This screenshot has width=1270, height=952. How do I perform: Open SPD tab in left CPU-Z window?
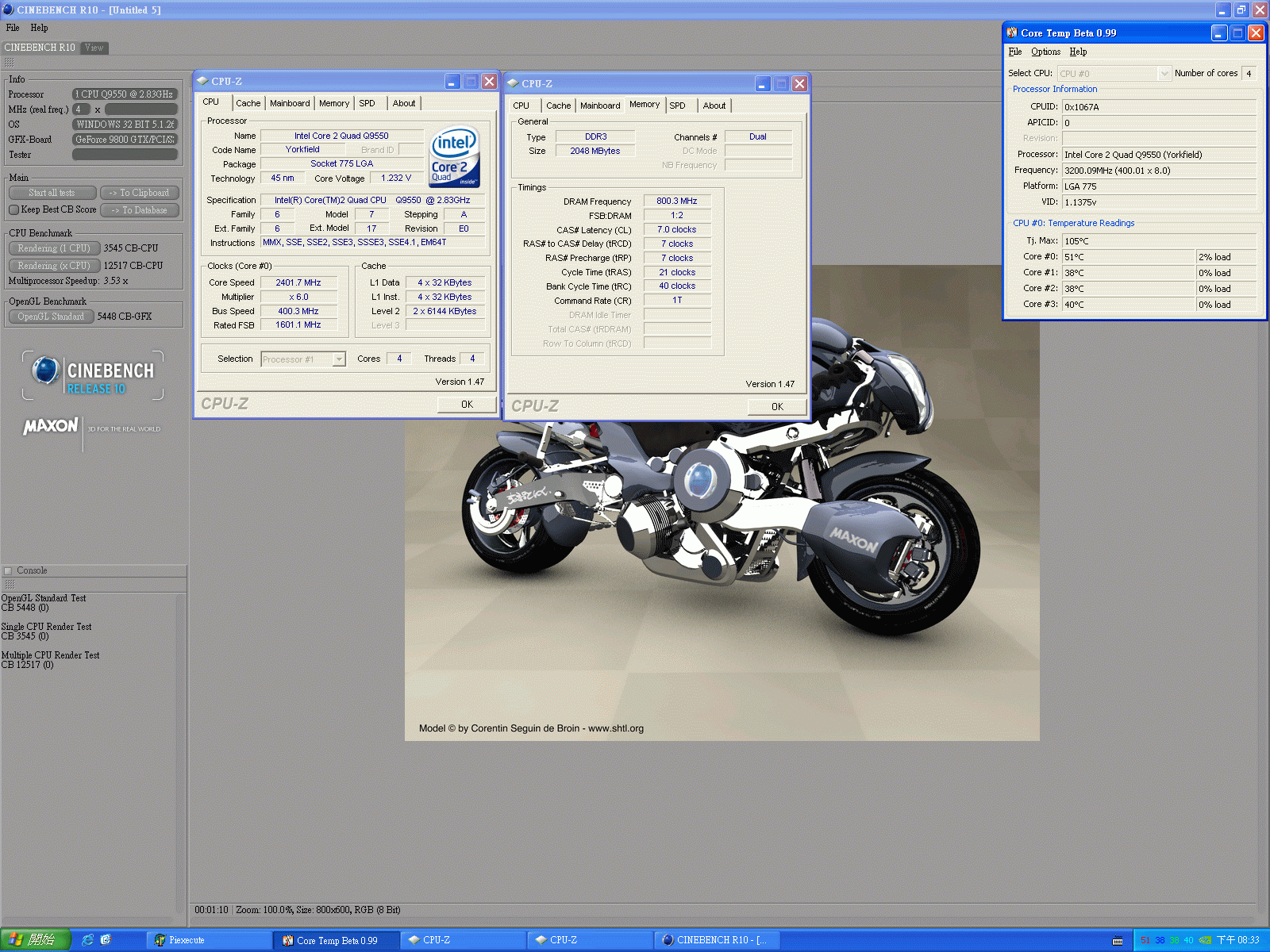coord(368,103)
